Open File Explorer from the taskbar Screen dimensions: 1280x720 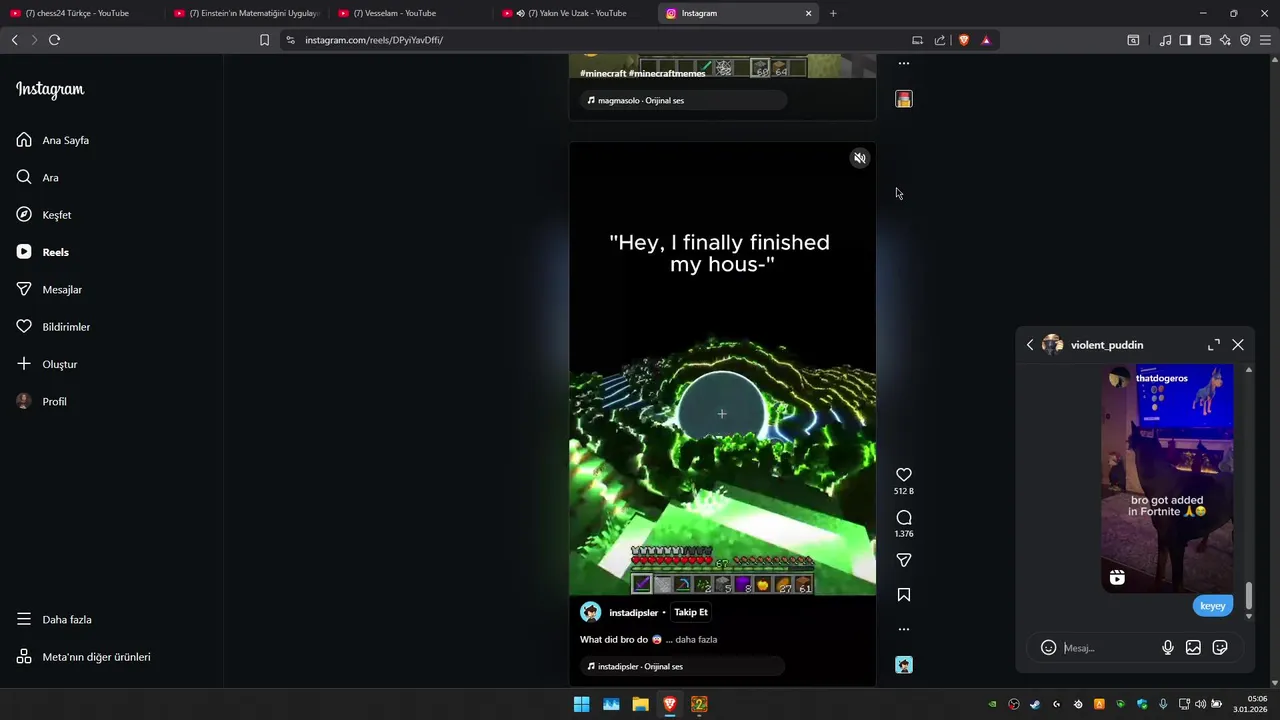point(640,704)
